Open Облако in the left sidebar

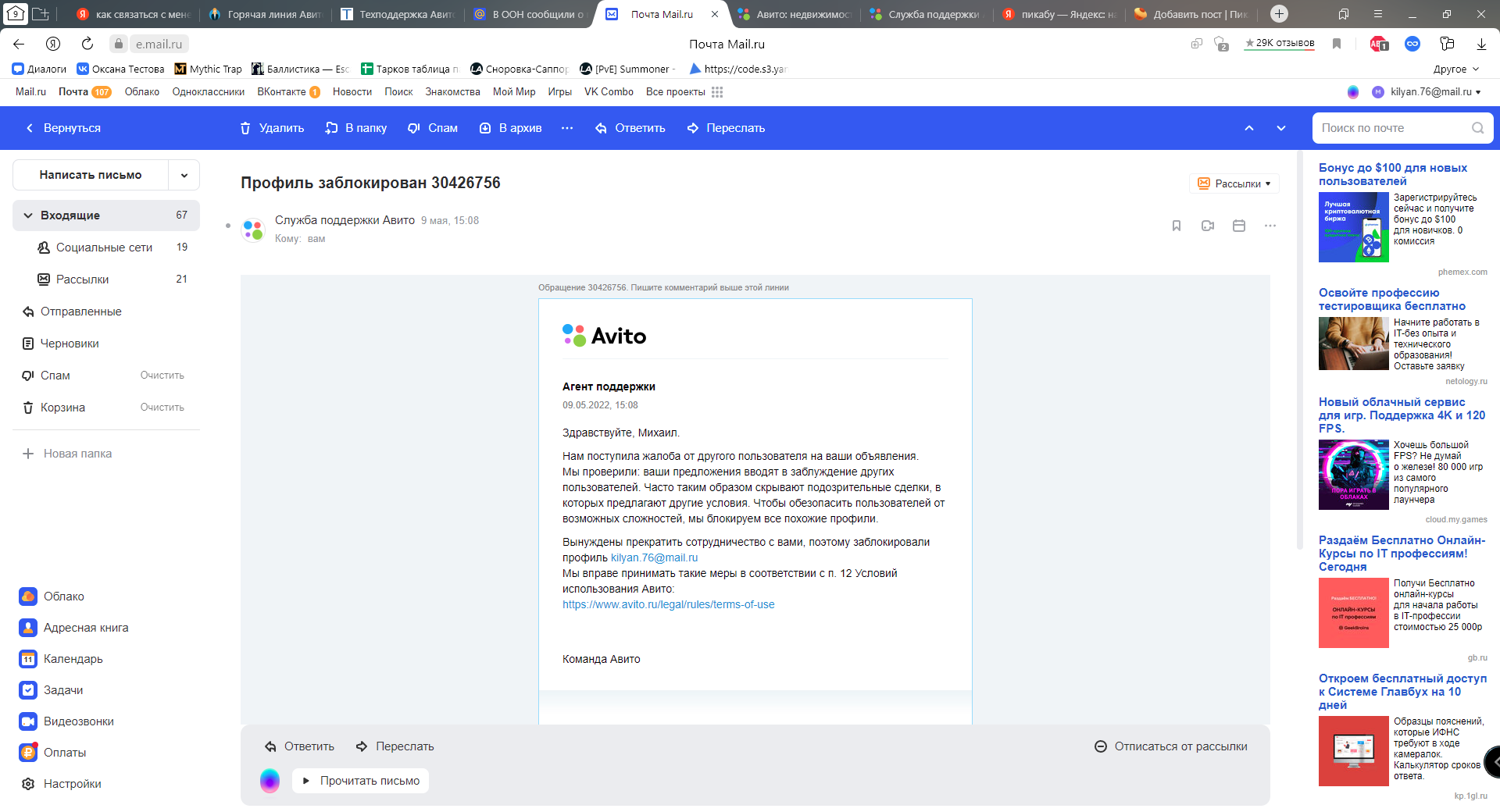coord(52,597)
